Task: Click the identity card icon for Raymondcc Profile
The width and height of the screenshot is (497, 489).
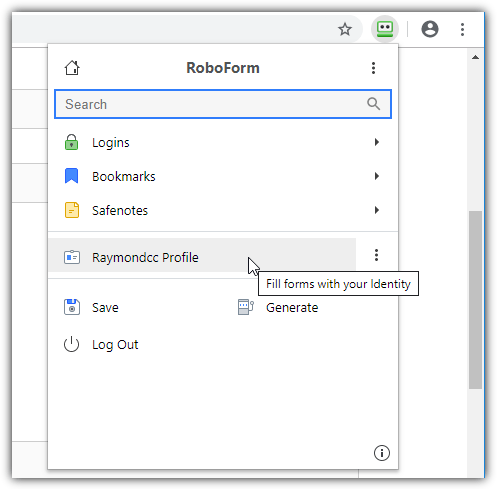Action: [72, 257]
